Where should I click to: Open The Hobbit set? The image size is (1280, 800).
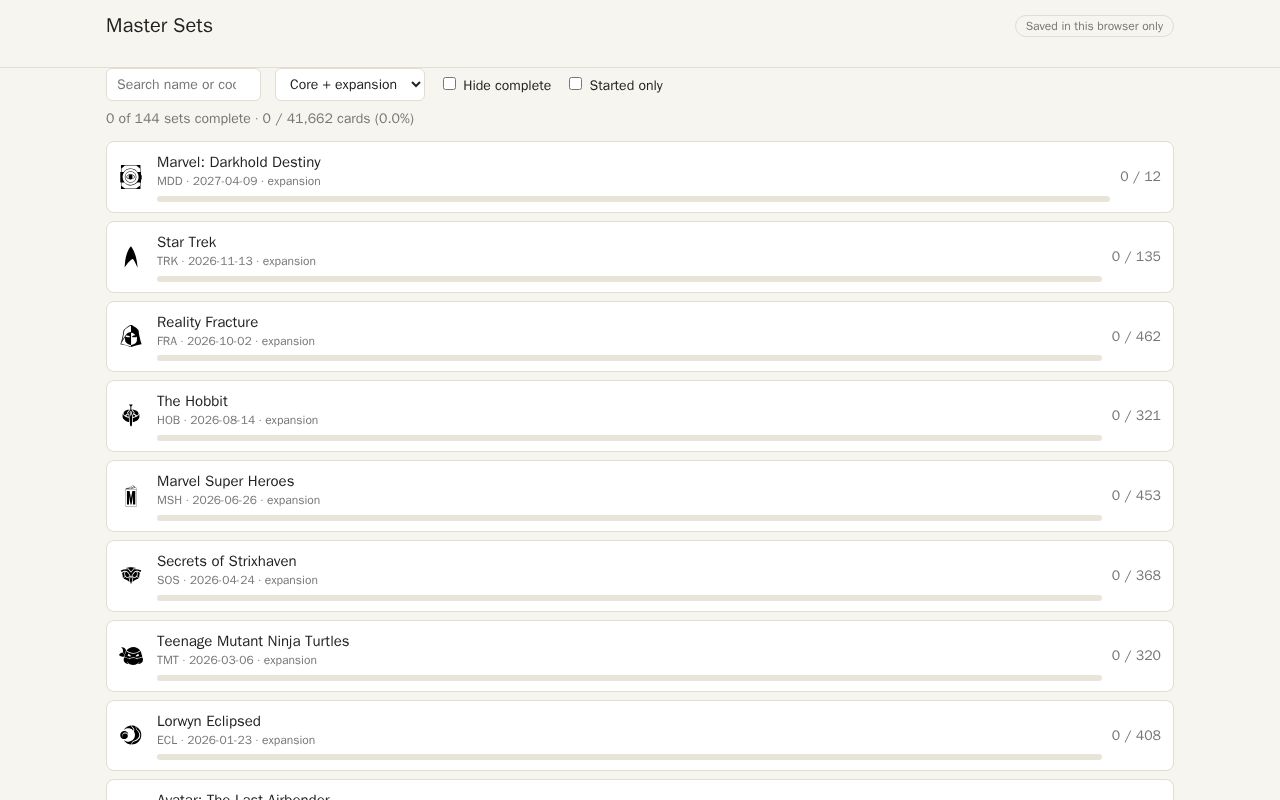coord(640,416)
